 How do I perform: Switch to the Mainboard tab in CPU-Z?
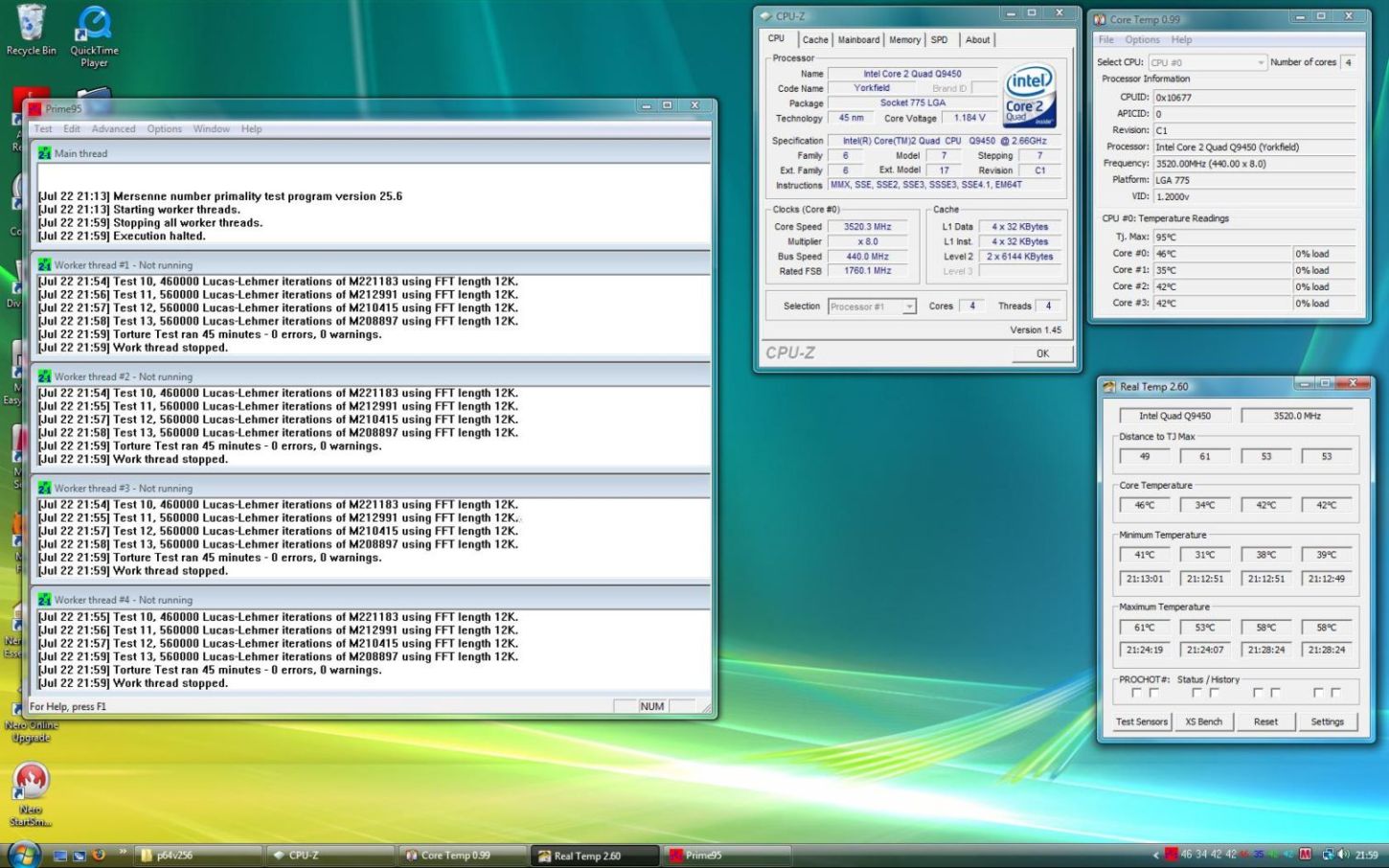858,40
